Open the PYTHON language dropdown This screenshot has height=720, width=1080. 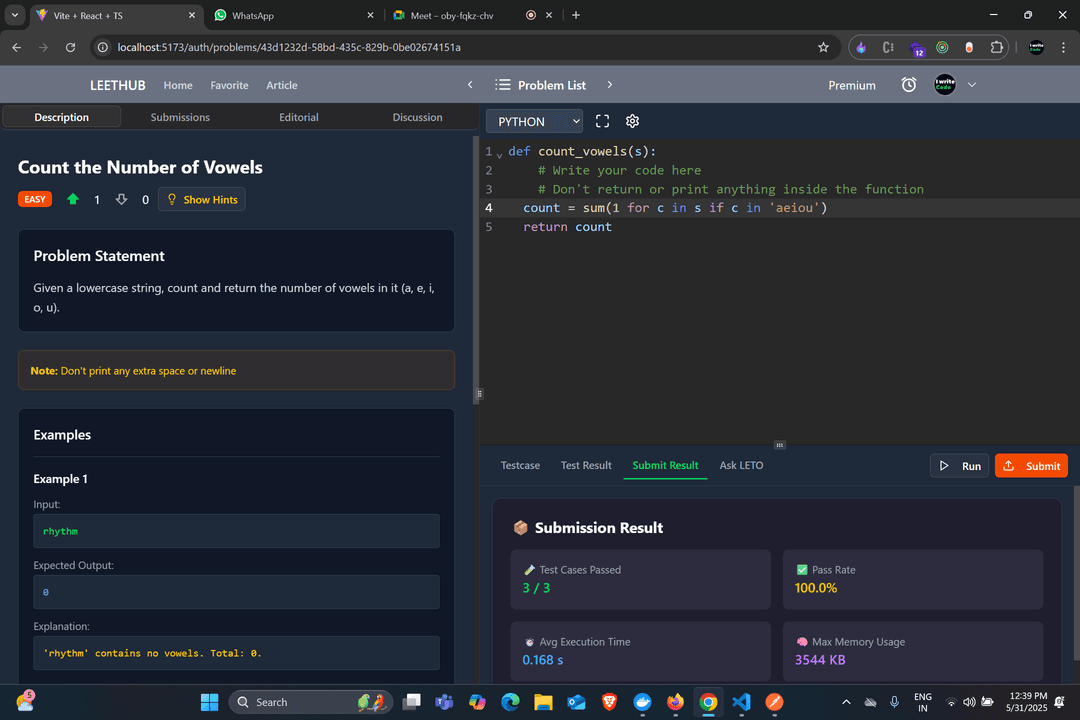(x=534, y=121)
